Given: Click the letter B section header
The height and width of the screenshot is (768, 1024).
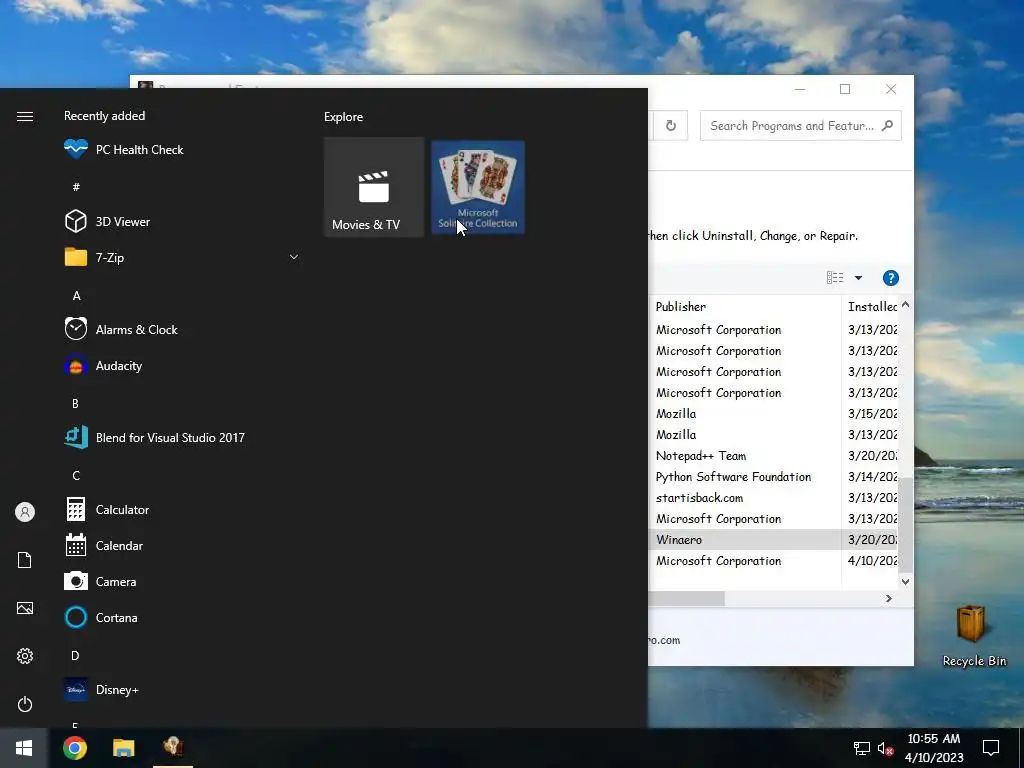Looking at the screenshot, I should point(76,404).
